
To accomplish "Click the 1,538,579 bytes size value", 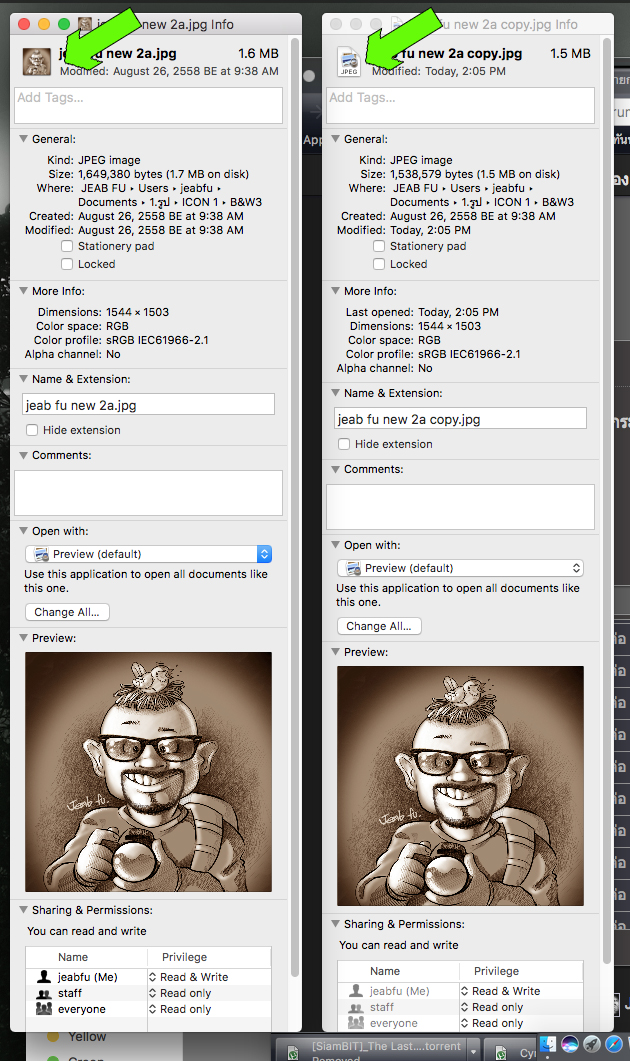I will 474,175.
